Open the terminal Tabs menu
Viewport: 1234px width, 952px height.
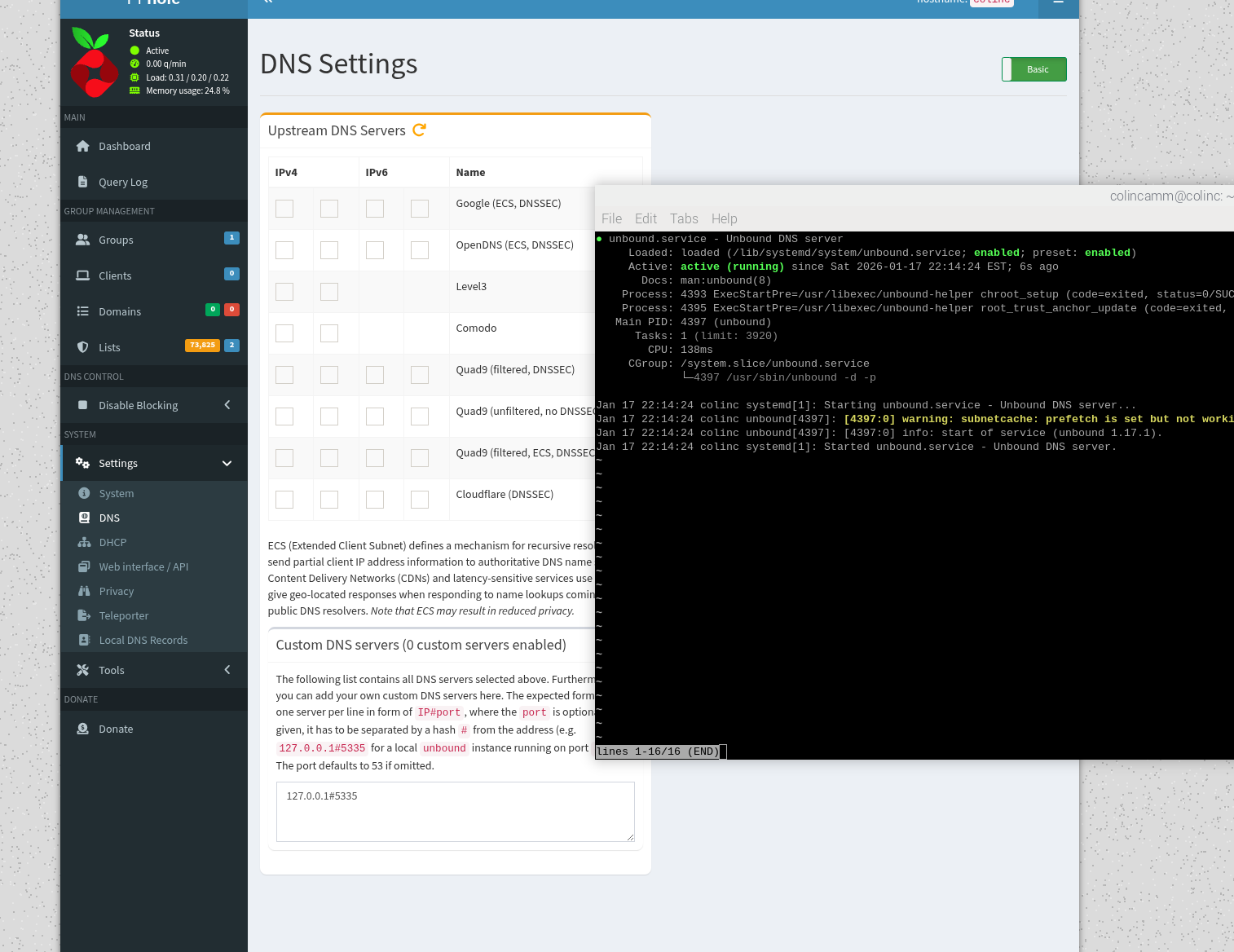pos(684,218)
